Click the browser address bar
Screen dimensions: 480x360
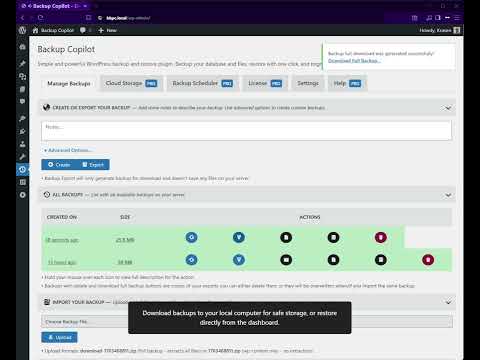click(x=233, y=18)
